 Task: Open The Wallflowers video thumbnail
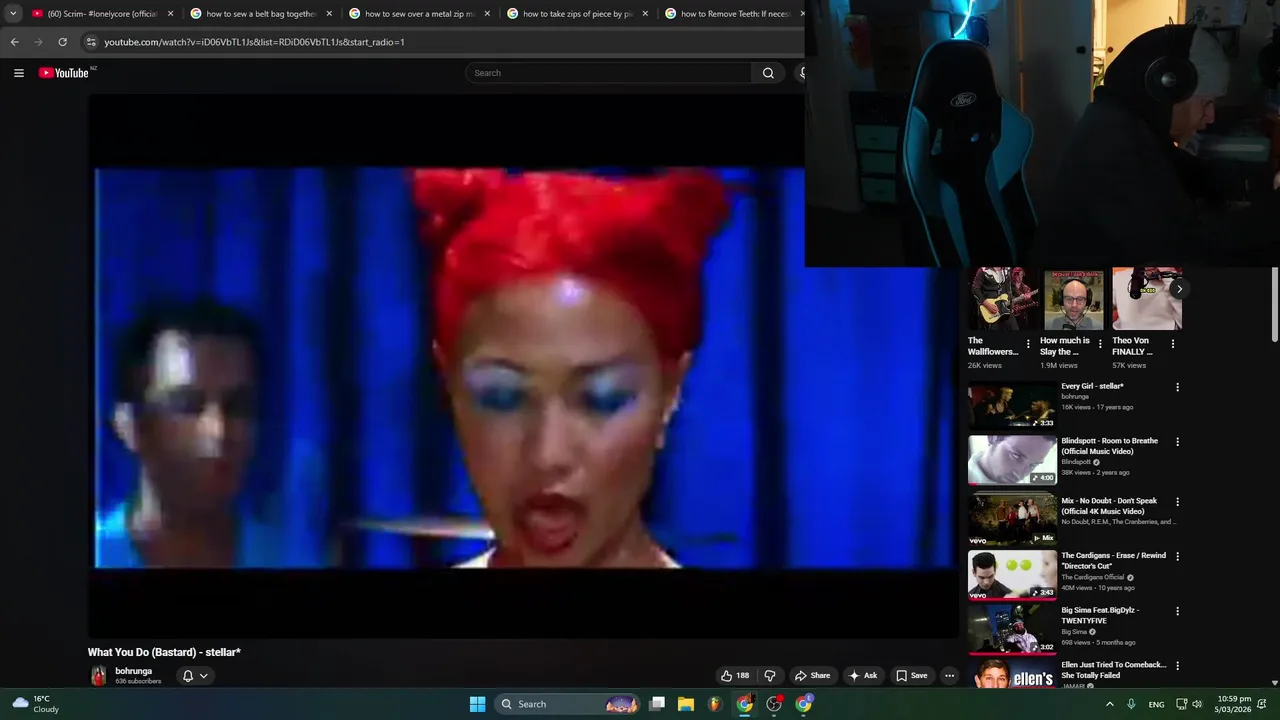(x=1003, y=298)
